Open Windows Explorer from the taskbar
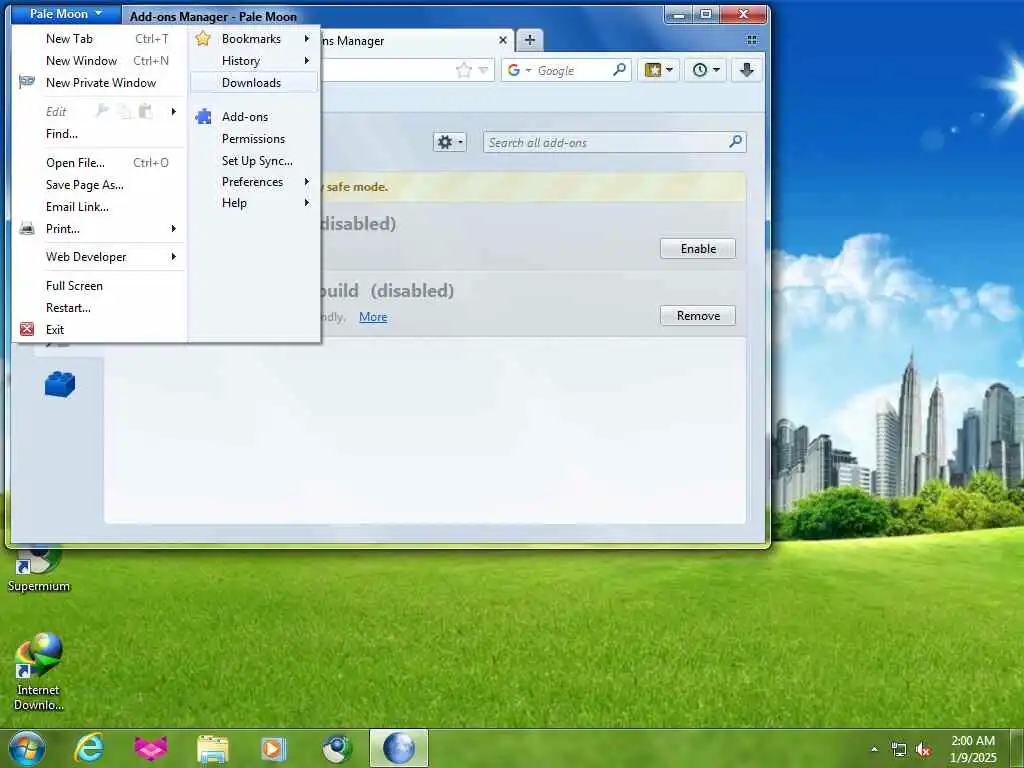1024x768 pixels. [x=212, y=749]
